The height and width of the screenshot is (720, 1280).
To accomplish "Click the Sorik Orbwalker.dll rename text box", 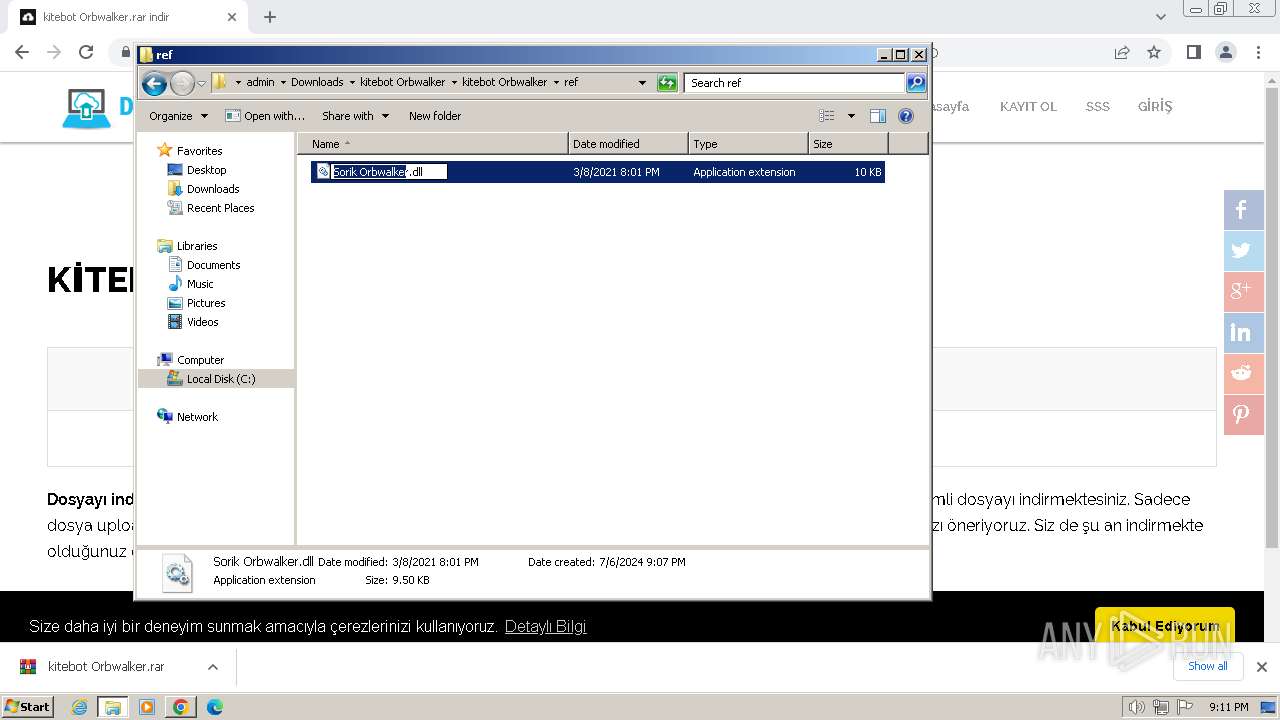I will click(x=390, y=172).
